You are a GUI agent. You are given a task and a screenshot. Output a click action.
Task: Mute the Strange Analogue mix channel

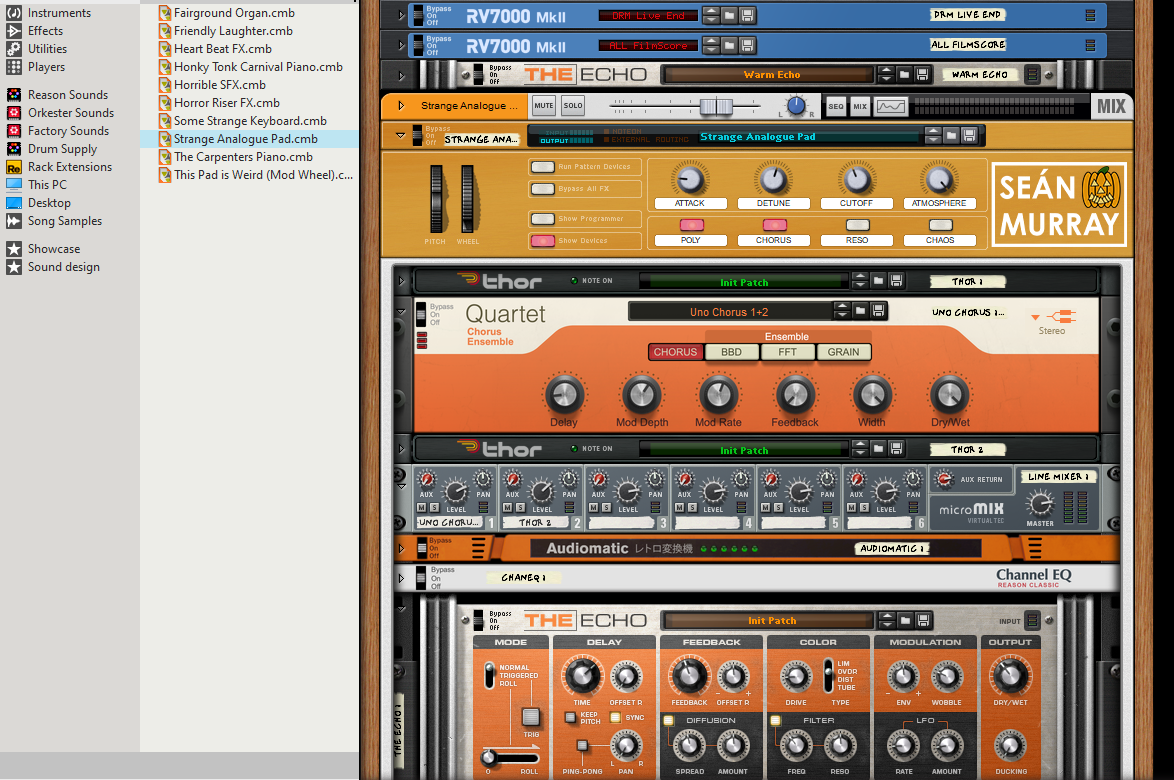click(543, 105)
